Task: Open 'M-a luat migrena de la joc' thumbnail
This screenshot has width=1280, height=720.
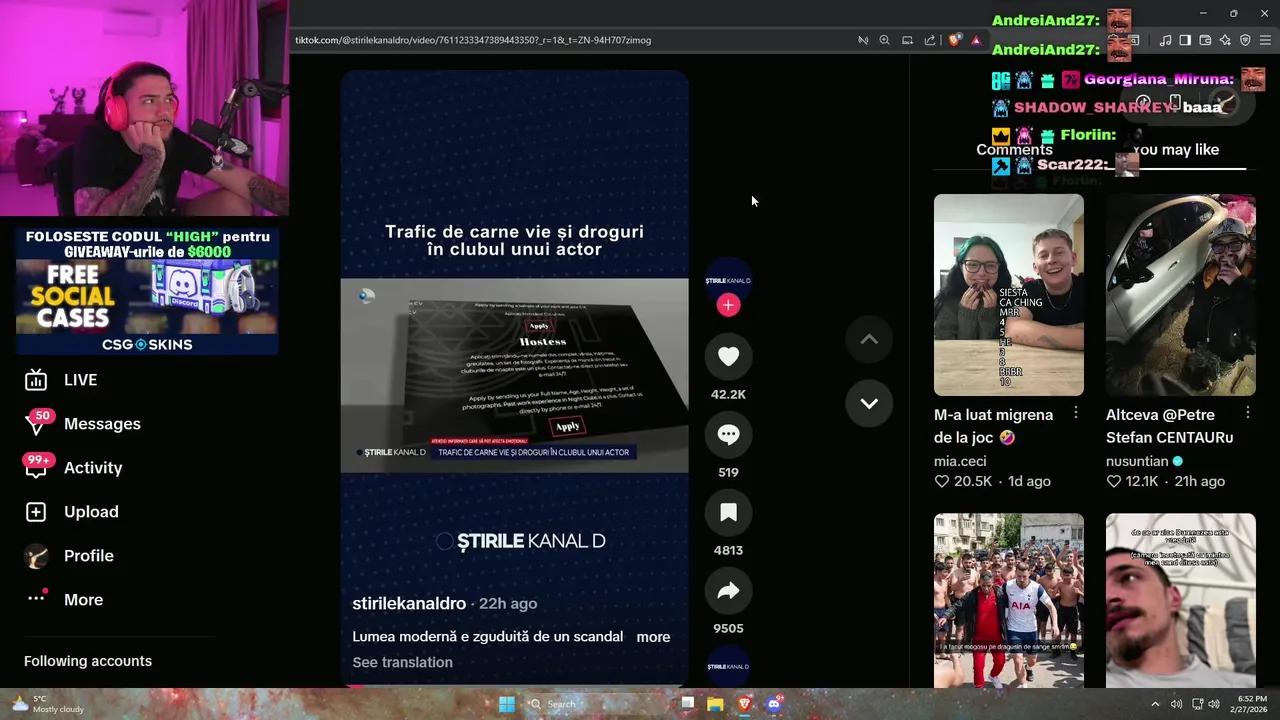Action: tap(1008, 295)
